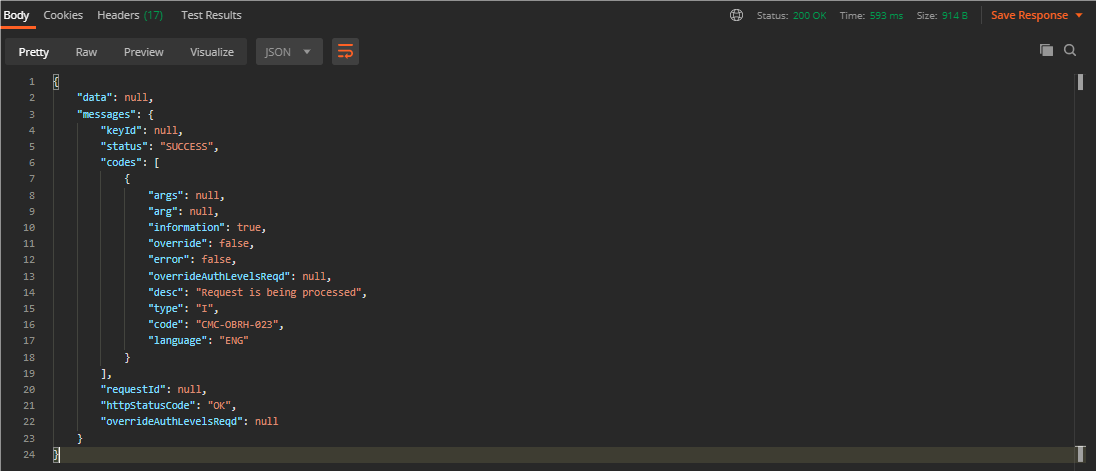Copy response using the copy icon
The width and height of the screenshot is (1096, 471).
click(x=1046, y=50)
